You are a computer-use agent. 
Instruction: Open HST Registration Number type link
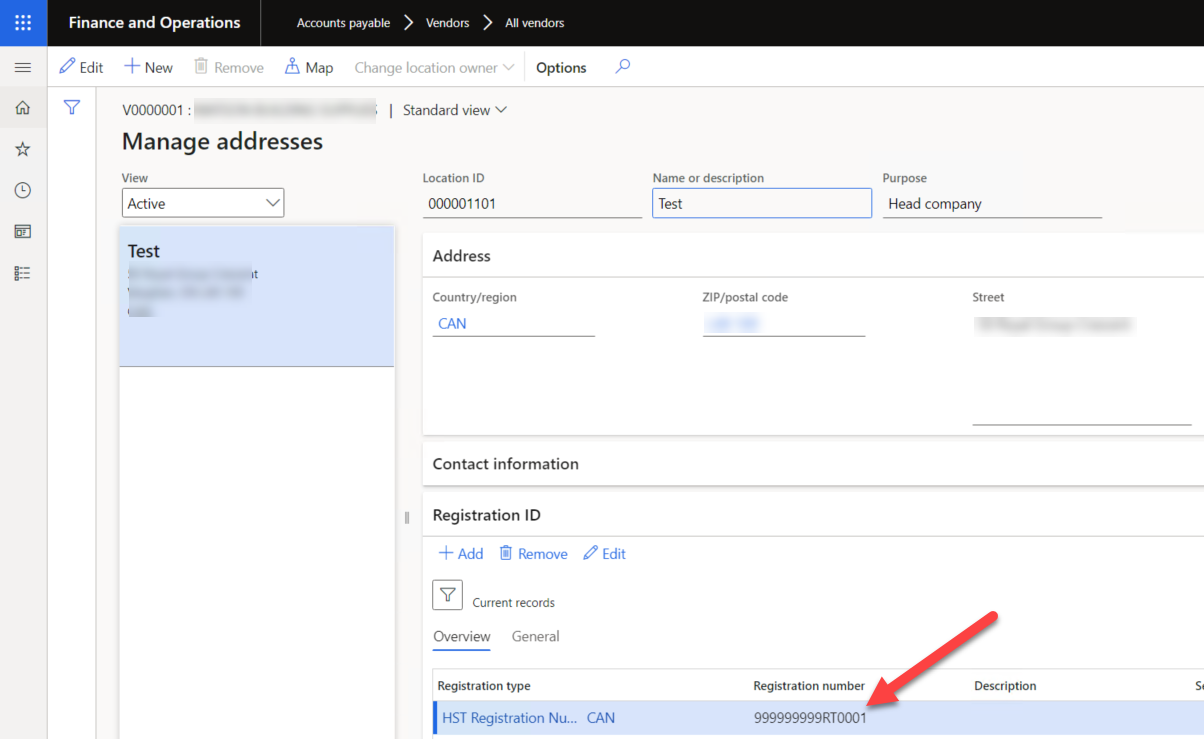pos(510,718)
